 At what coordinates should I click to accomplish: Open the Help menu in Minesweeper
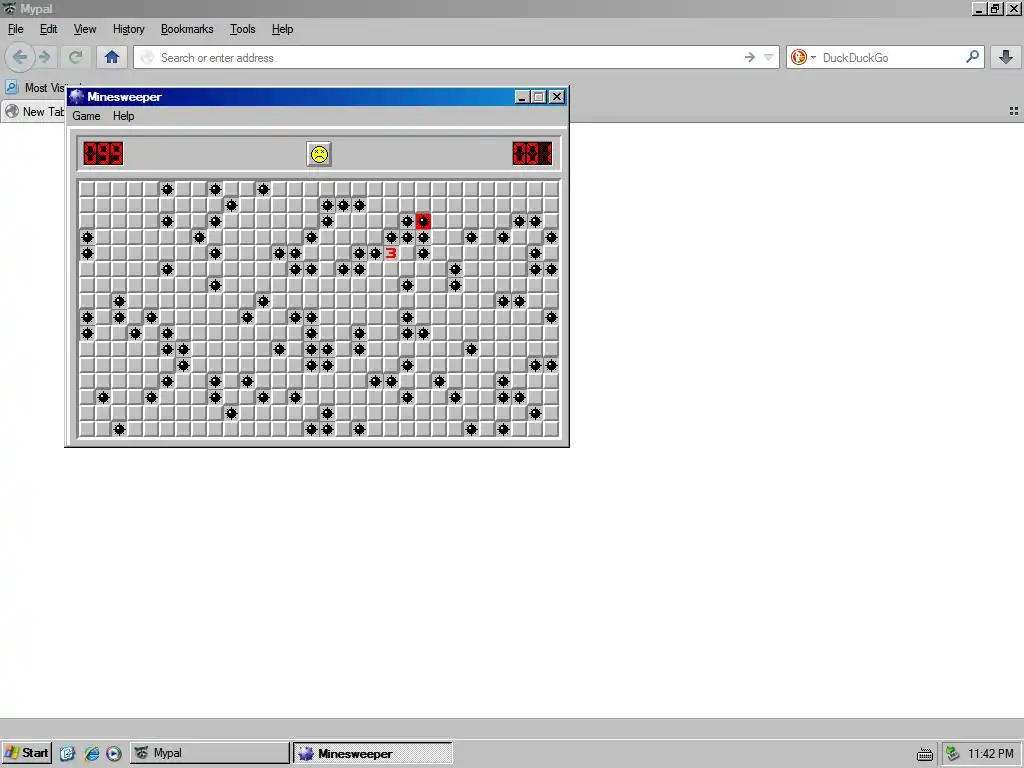[123, 116]
